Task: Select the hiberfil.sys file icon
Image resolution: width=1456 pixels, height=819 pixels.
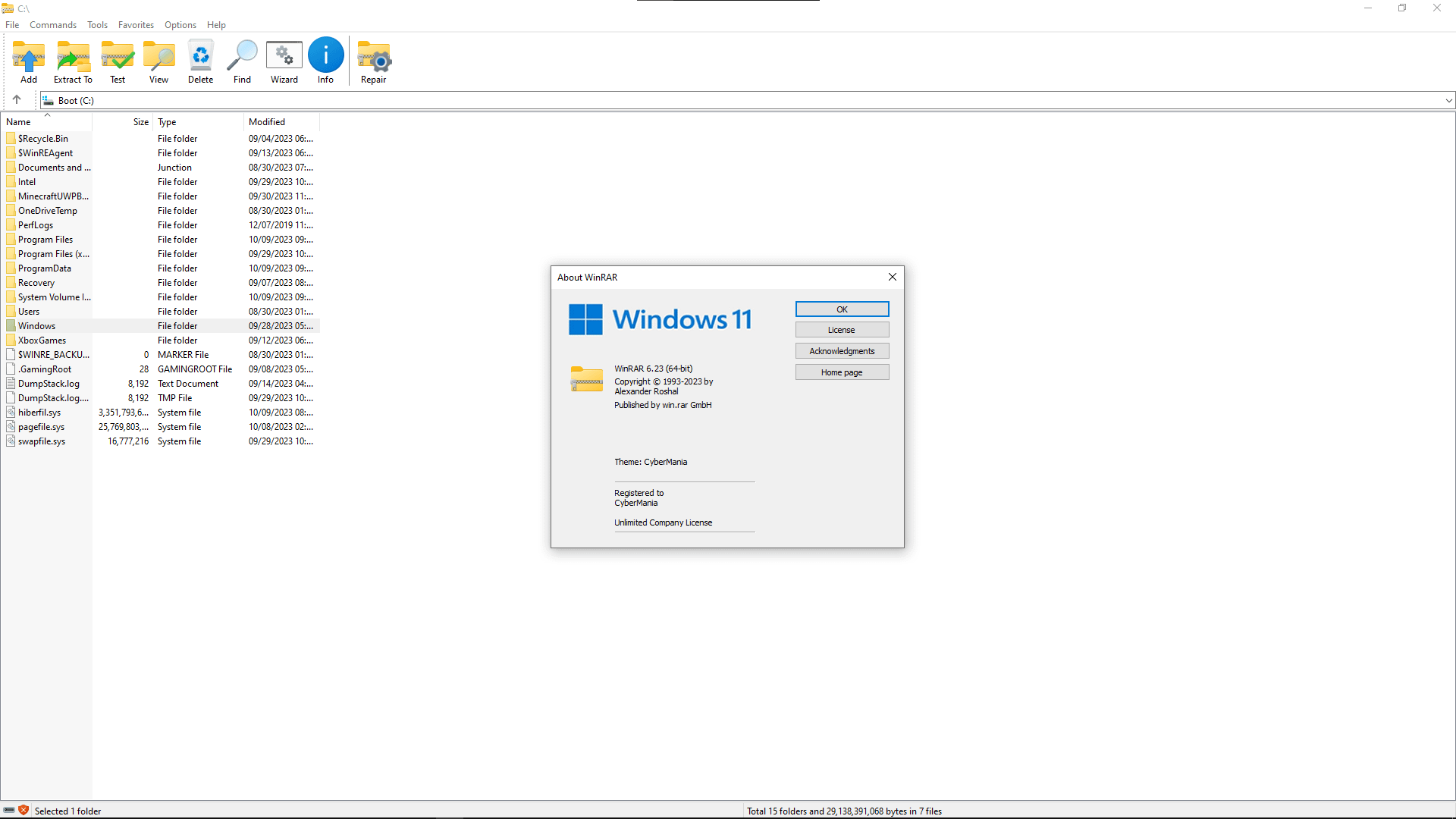Action: (11, 412)
